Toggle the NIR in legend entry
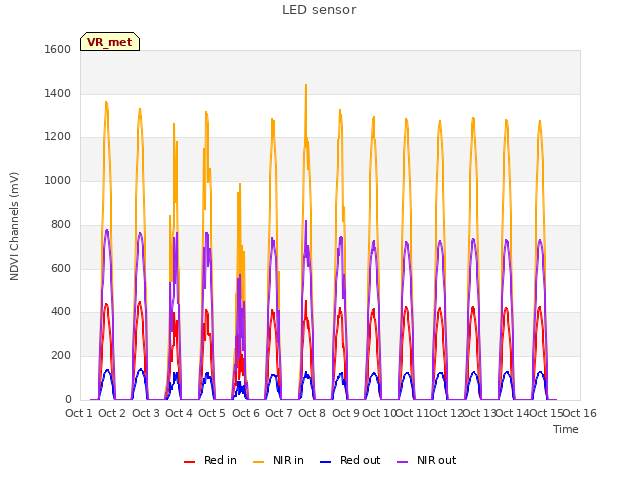The image size is (640, 480). coord(278,460)
